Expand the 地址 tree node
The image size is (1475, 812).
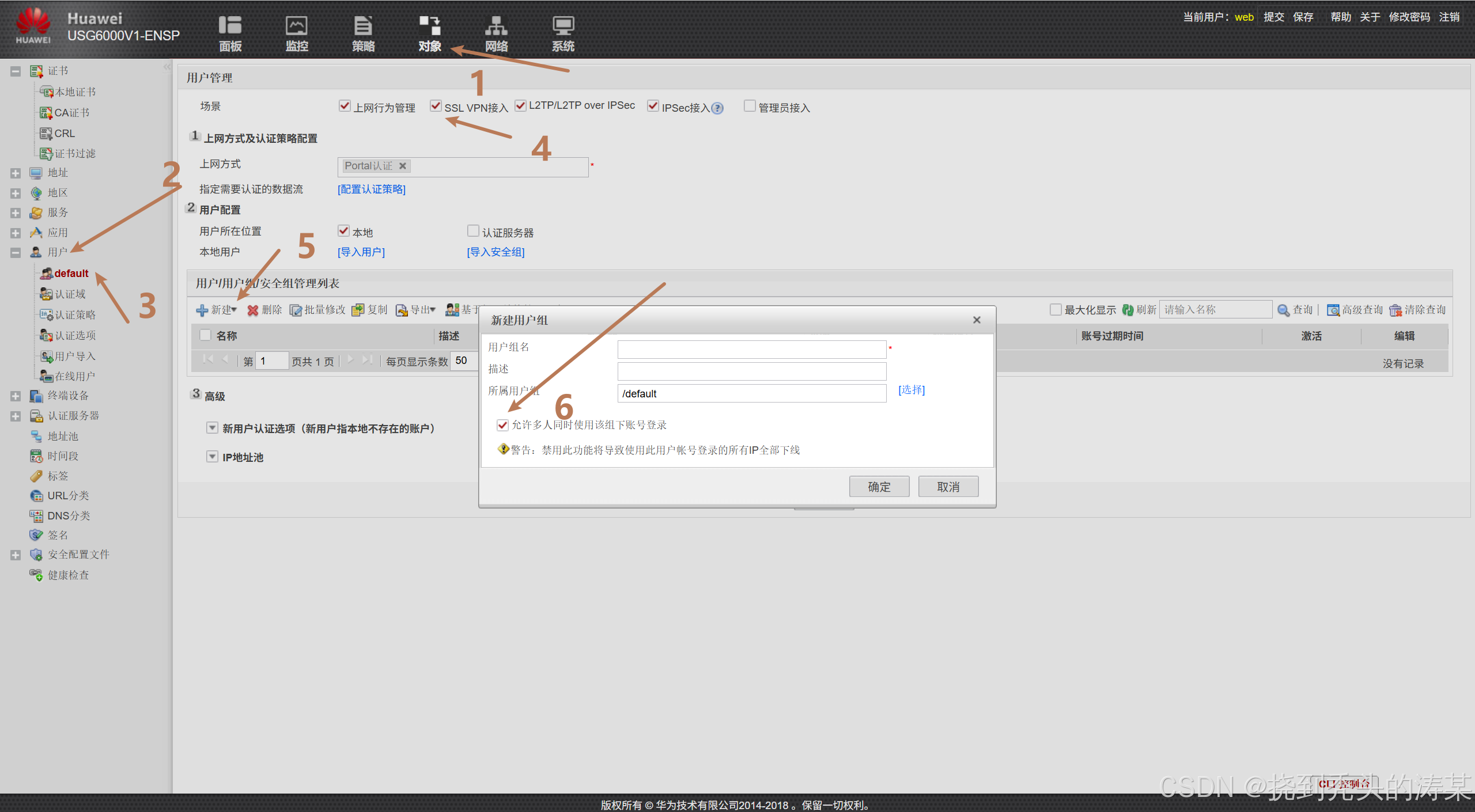[16, 173]
